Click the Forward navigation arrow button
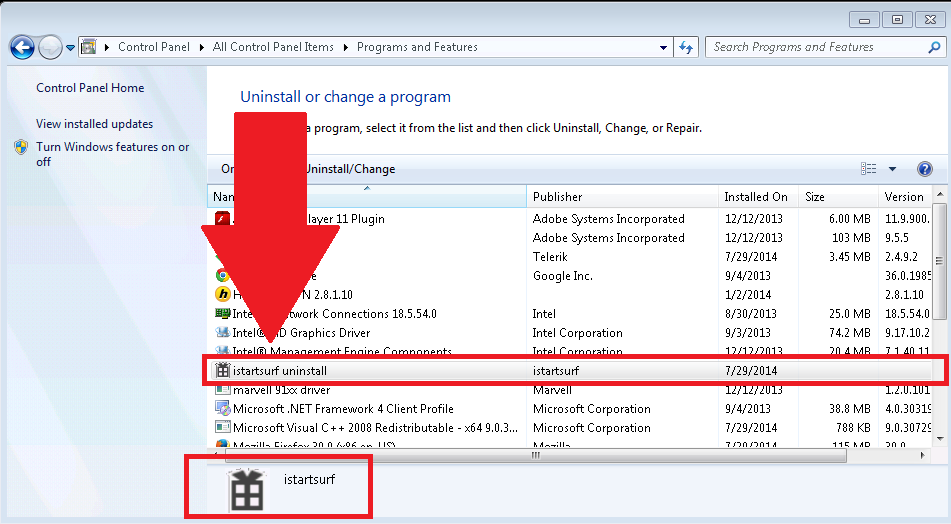Screen dimensions: 951x524 (50, 47)
